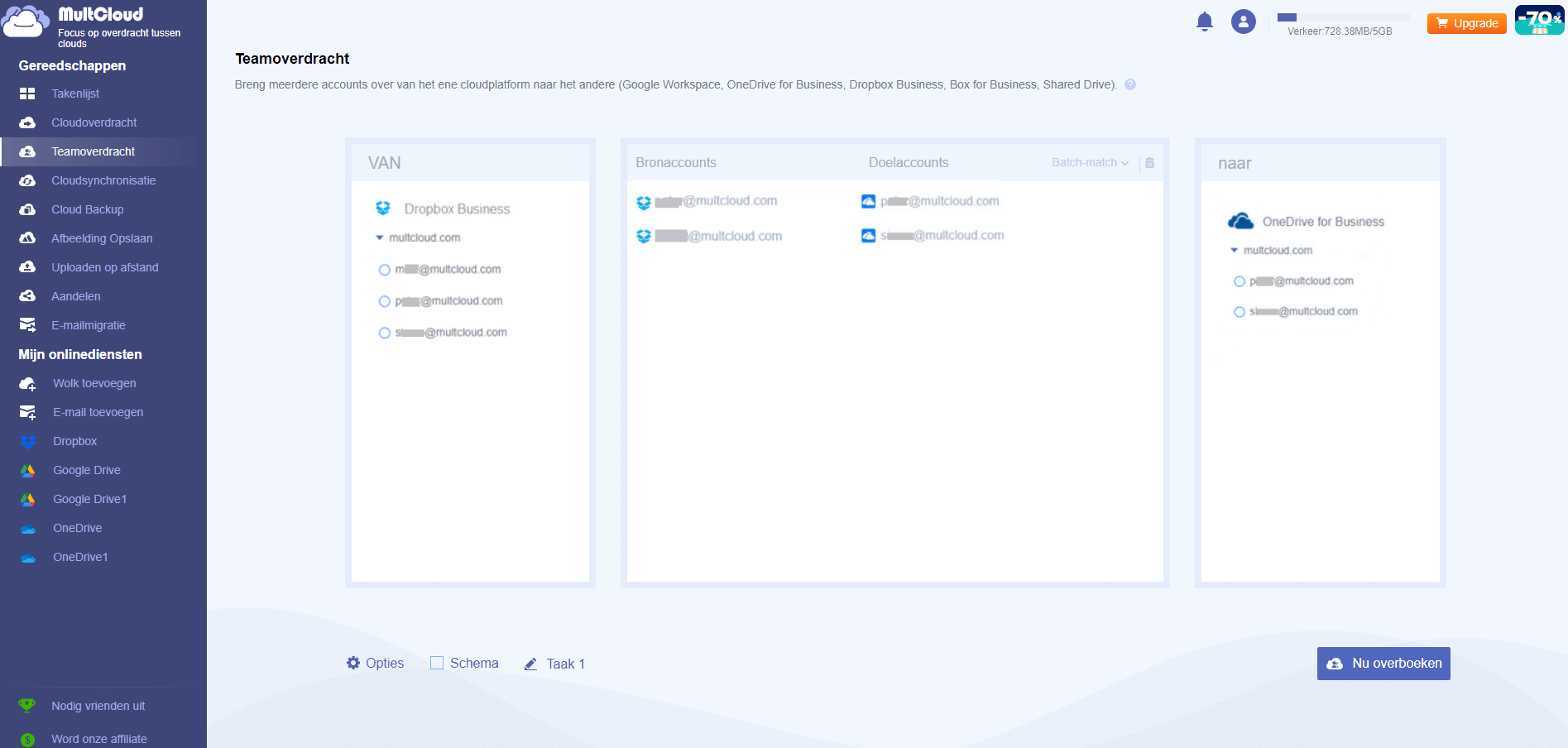This screenshot has width=1568, height=748.
Task: Click the 70% discount promo badge
Action: [x=1539, y=20]
